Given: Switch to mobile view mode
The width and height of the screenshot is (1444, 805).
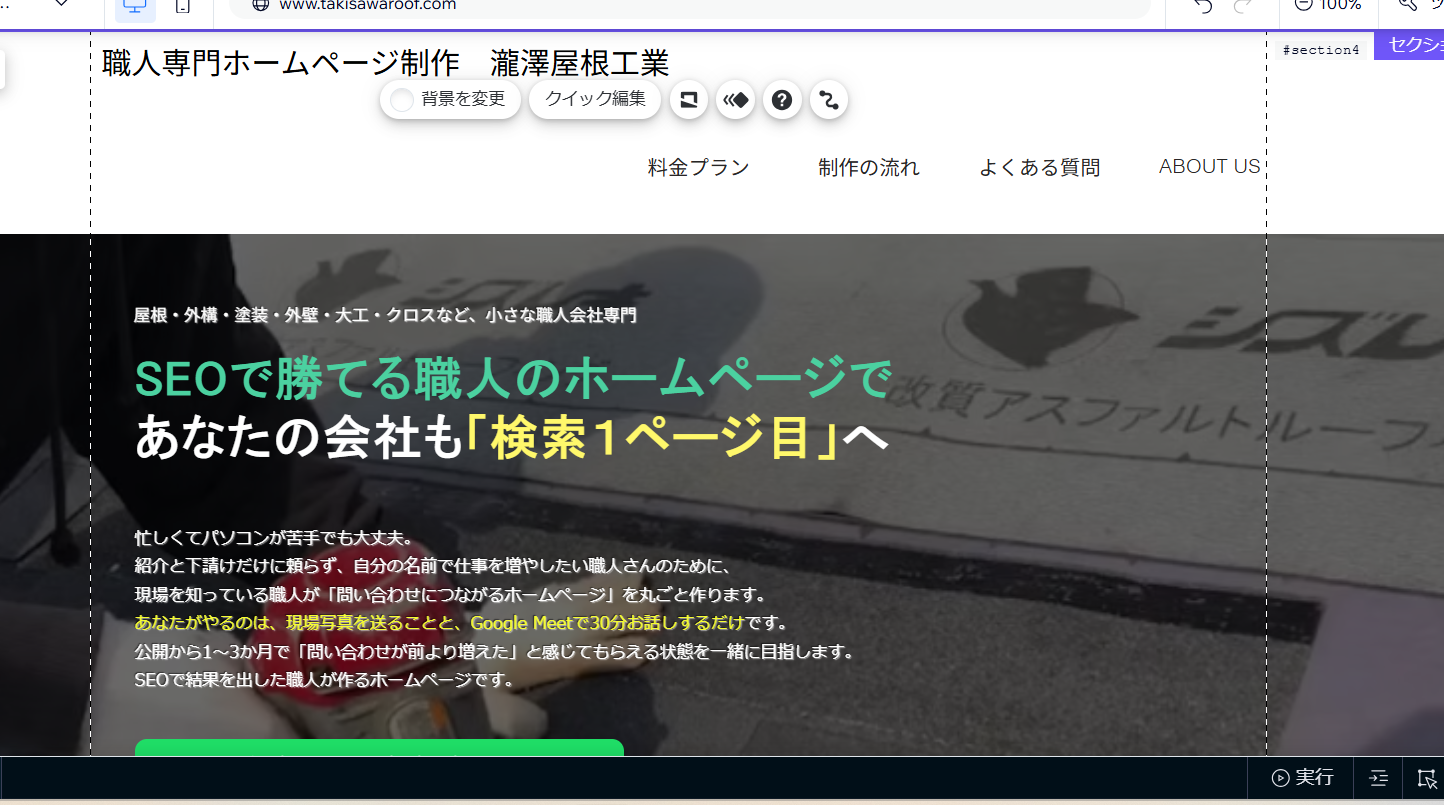Looking at the screenshot, I should 183,6.
